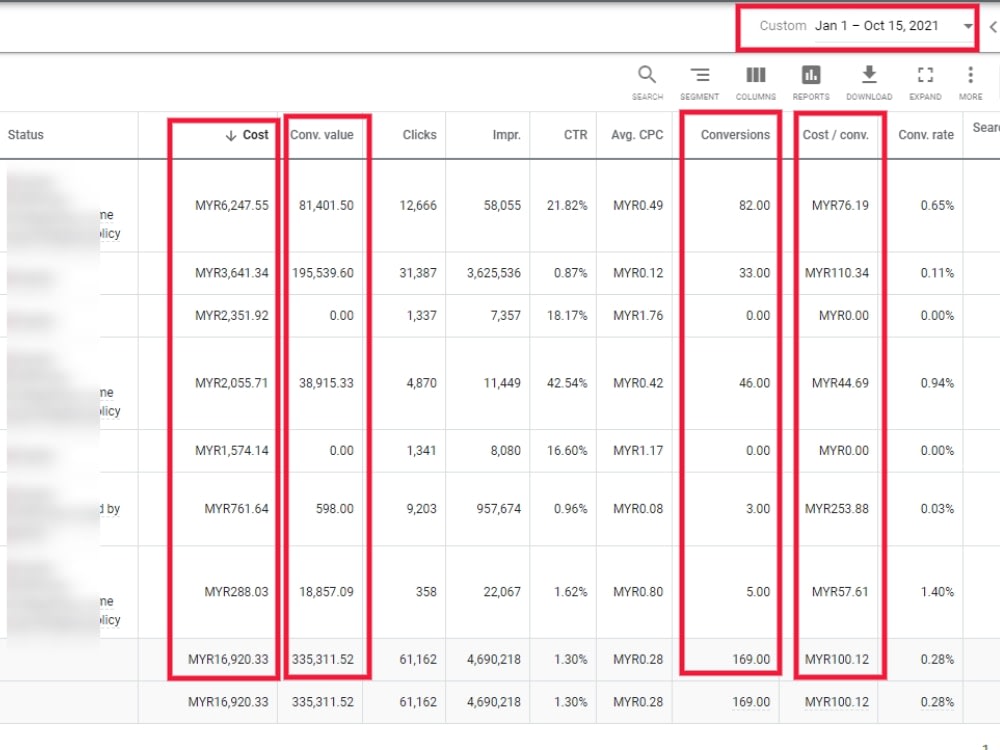Screen dimensions: 1000x750
Task: Click conversion rate 1.40%
Action: pyautogui.click(x=937, y=592)
